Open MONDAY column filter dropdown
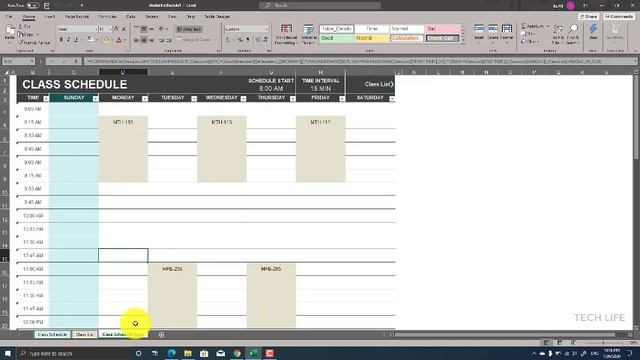The height and width of the screenshot is (360, 640). (144, 98)
